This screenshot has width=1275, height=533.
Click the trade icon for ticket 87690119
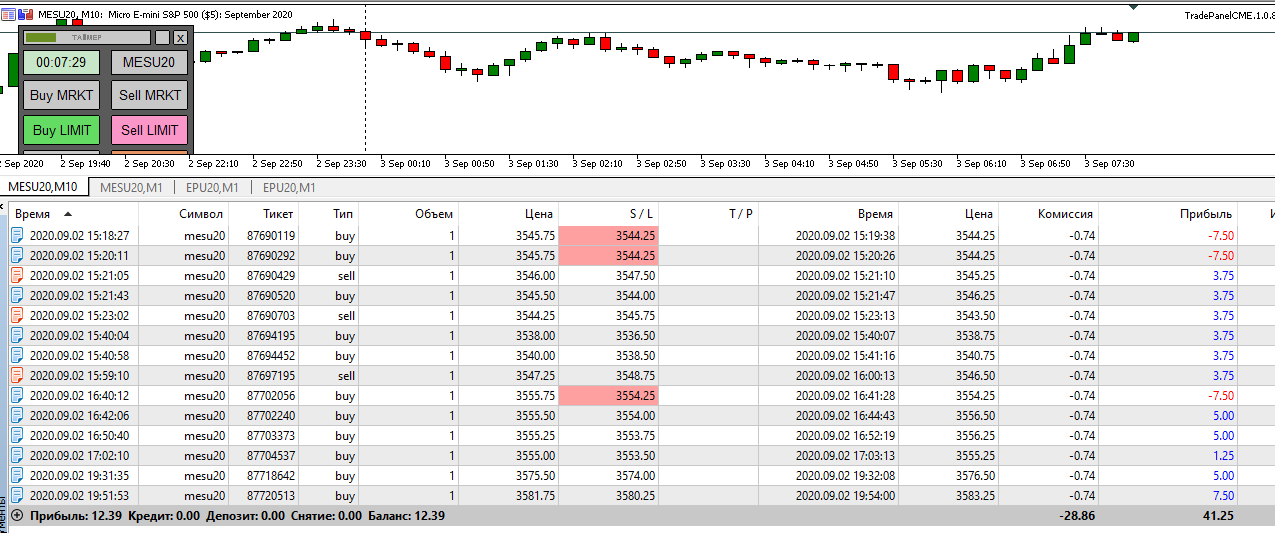17,235
